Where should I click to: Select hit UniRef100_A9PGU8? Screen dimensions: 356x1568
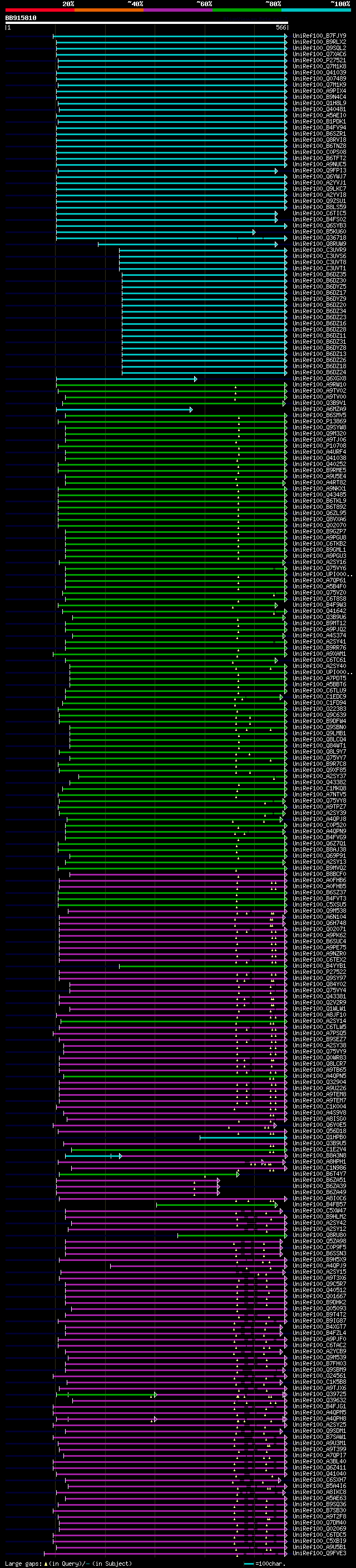[319, 537]
